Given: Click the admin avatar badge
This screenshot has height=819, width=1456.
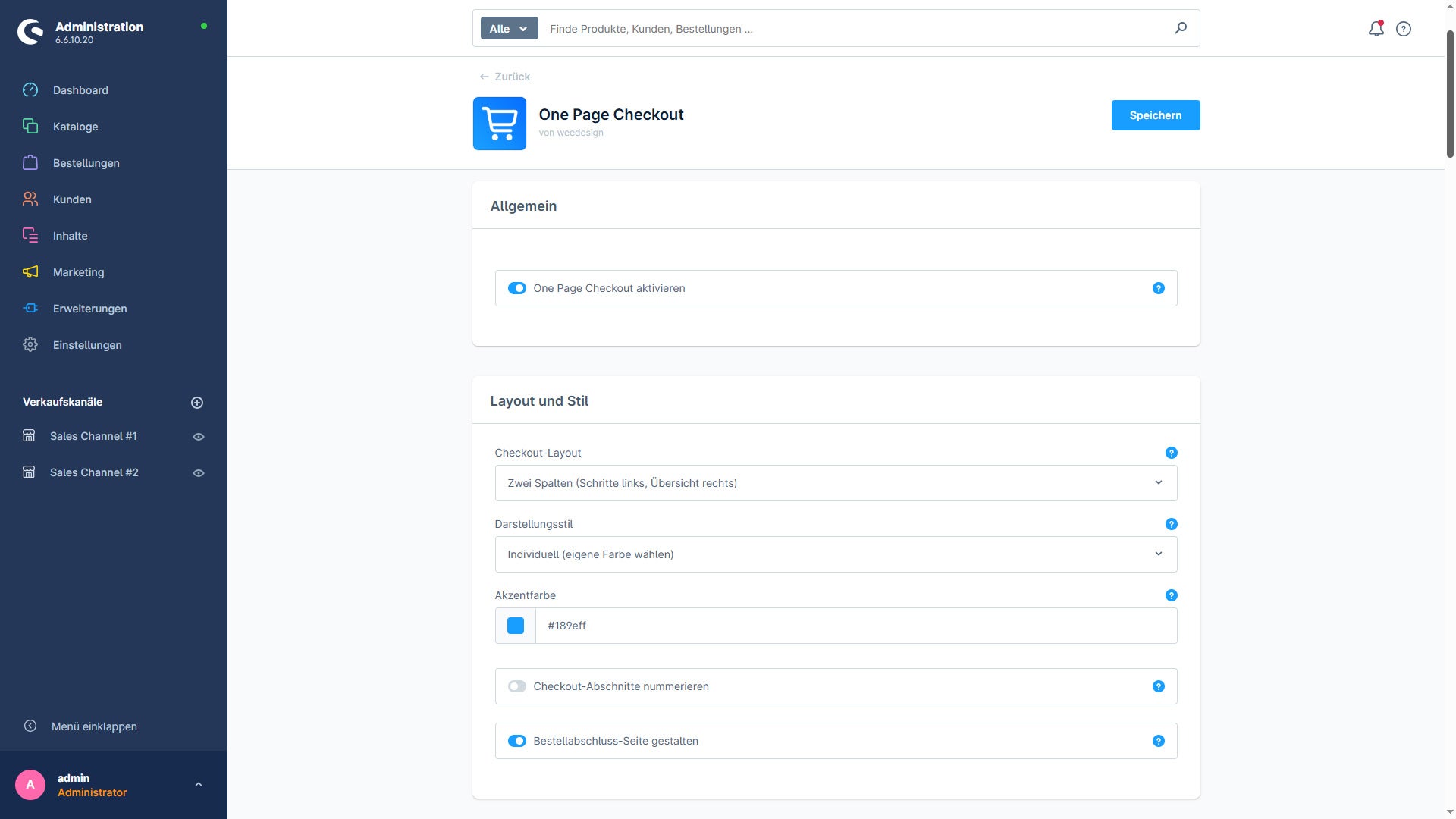Looking at the screenshot, I should [x=30, y=785].
